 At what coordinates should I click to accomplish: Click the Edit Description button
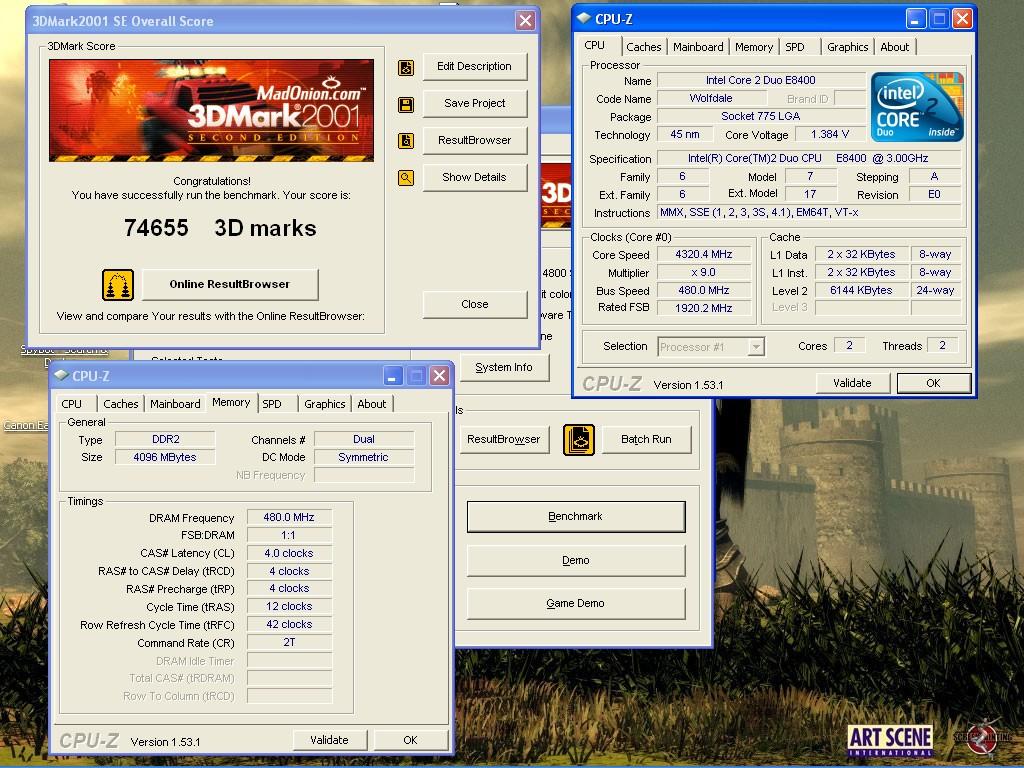pos(474,67)
